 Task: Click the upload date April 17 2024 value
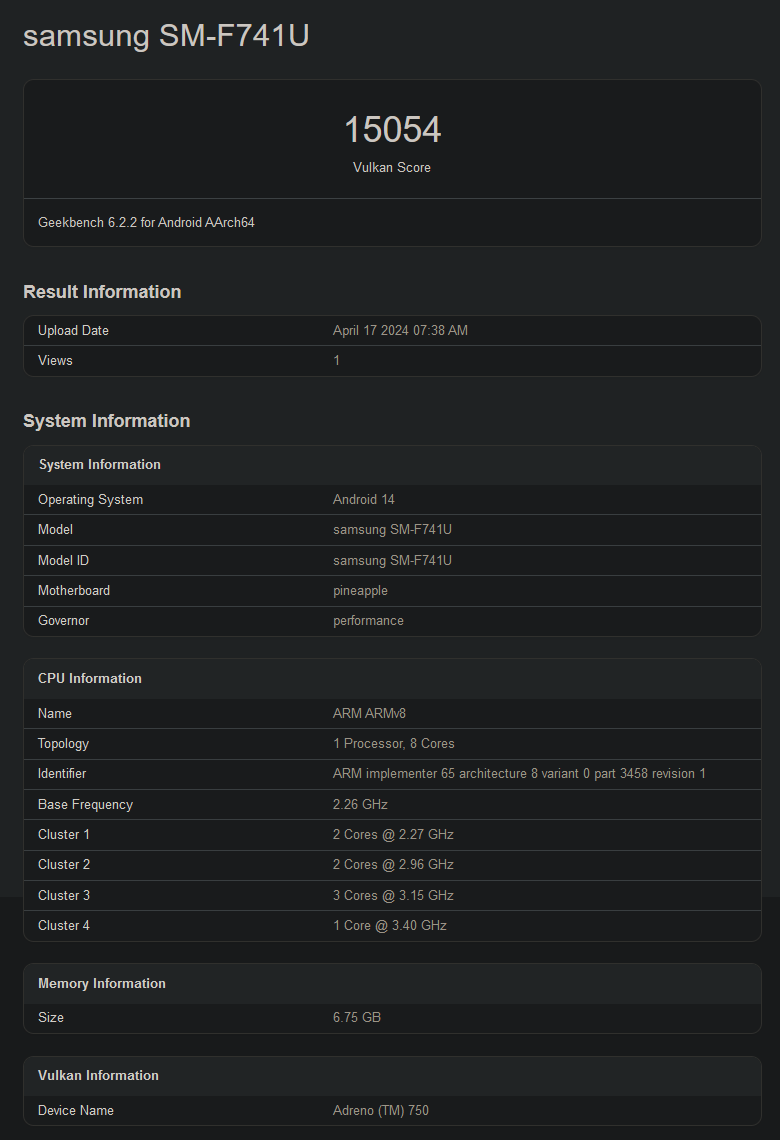coord(400,330)
